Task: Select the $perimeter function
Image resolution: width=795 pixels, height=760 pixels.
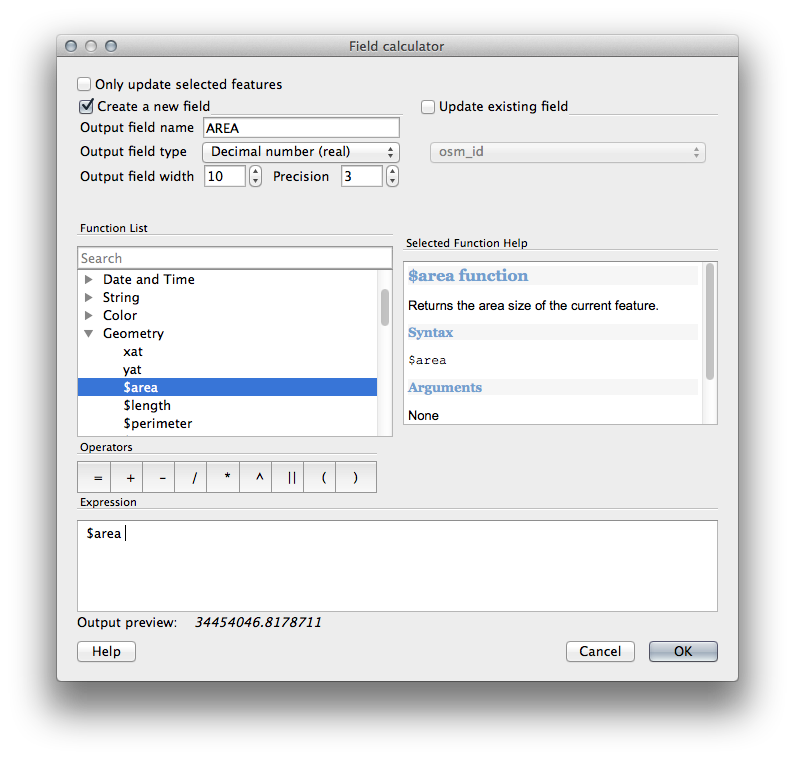Action: [x=157, y=424]
